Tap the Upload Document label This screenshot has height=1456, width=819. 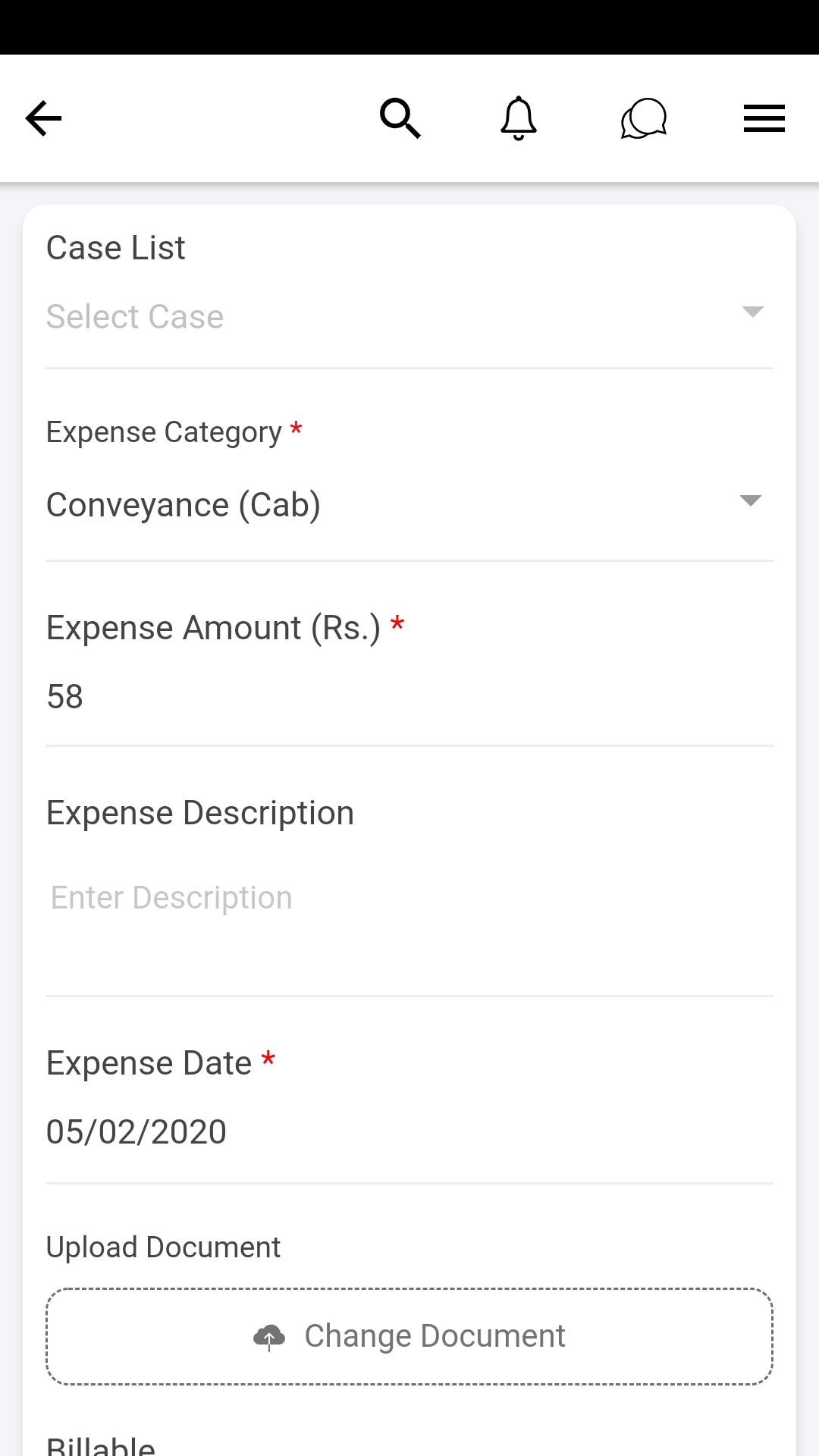[x=163, y=1247]
